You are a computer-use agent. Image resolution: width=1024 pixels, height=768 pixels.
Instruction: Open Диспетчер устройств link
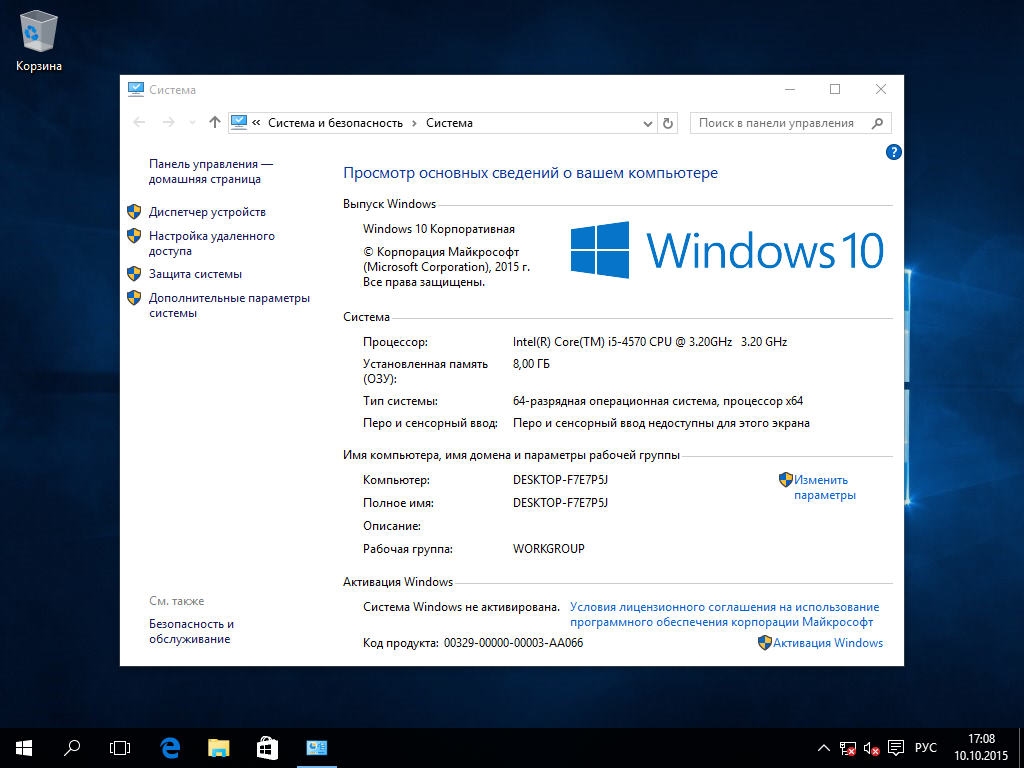tap(207, 212)
